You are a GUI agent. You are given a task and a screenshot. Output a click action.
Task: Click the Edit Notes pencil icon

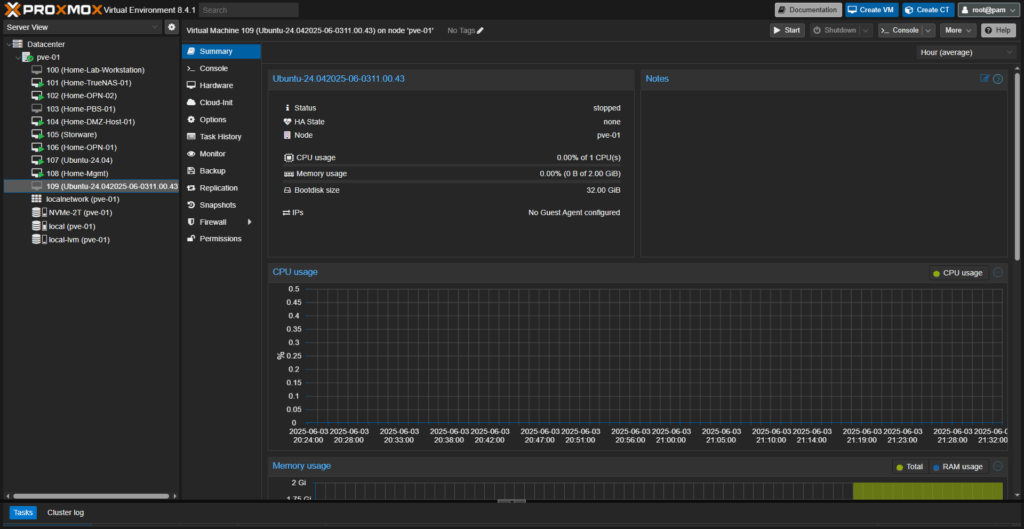985,78
